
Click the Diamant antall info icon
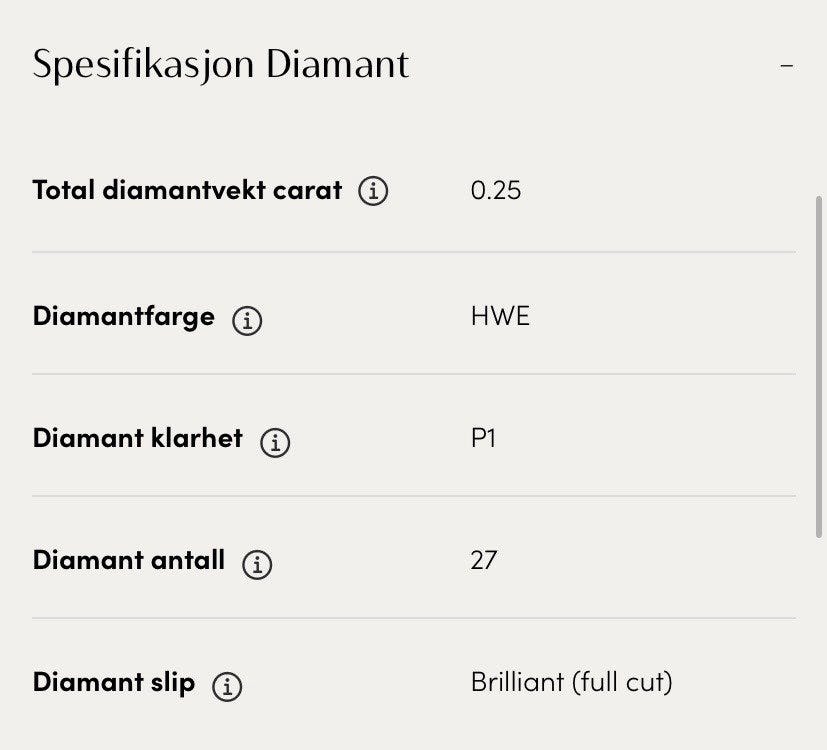(257, 564)
